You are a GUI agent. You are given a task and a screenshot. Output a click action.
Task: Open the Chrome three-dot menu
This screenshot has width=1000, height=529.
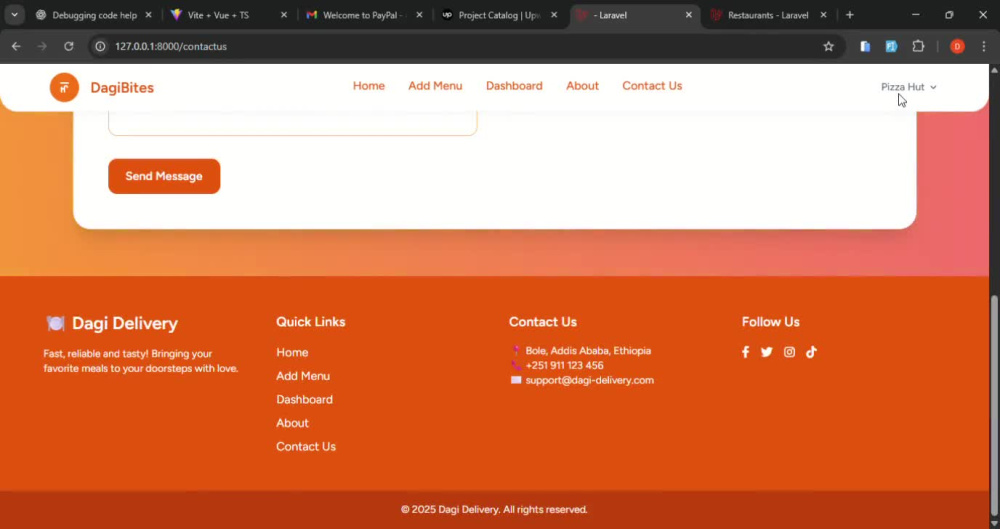coord(984,46)
